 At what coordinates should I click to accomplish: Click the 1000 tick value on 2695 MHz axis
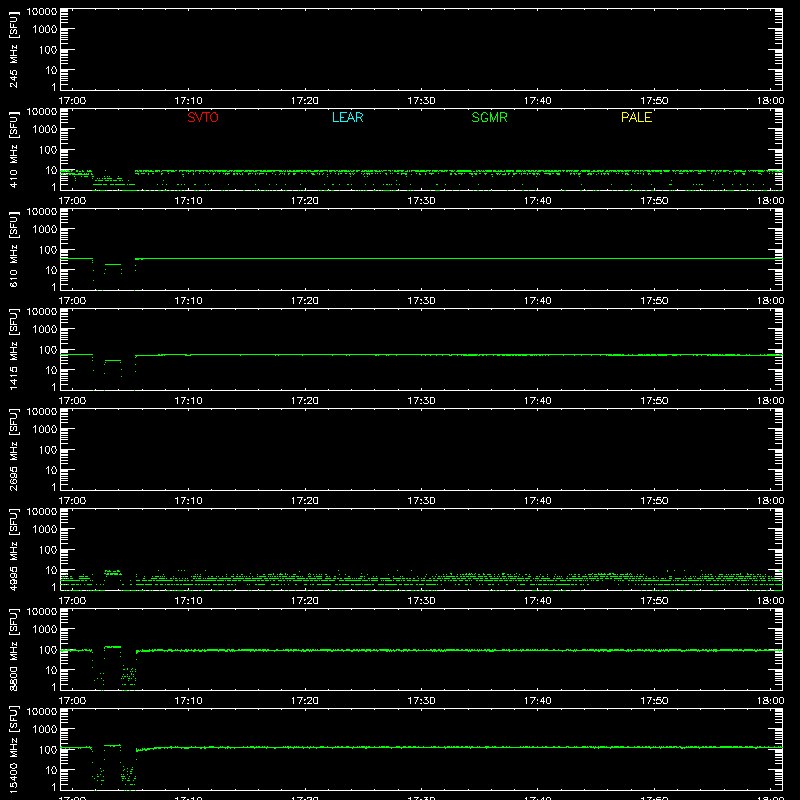coord(45,430)
